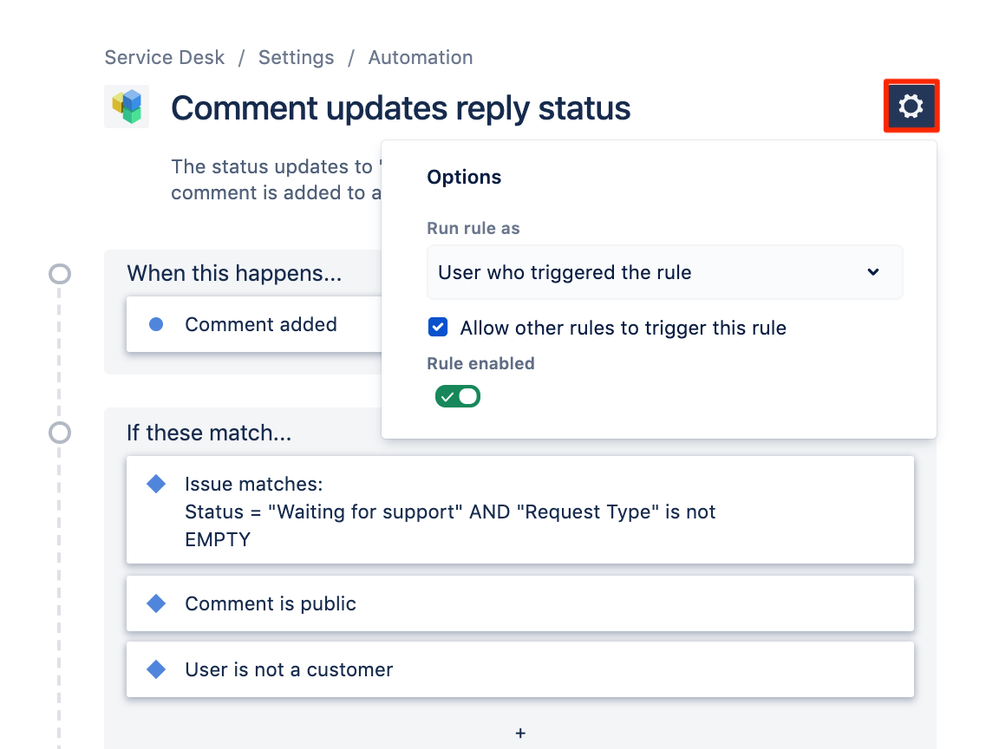The width and height of the screenshot is (999, 749).
Task: Click the blue dot icon beside Comment added
Action: [x=156, y=324]
